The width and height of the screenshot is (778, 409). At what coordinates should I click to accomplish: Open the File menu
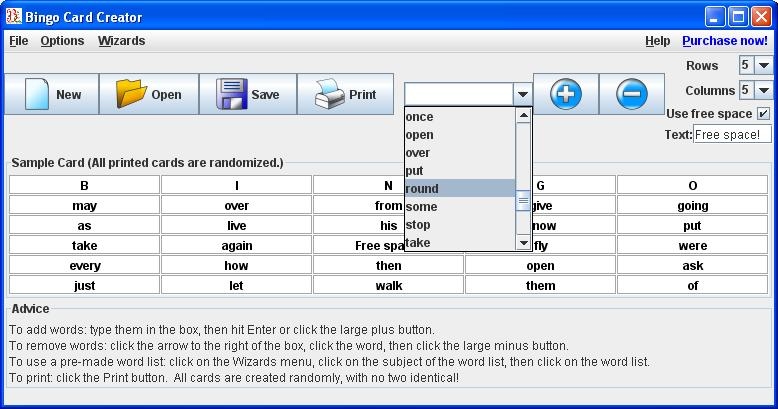pos(19,41)
